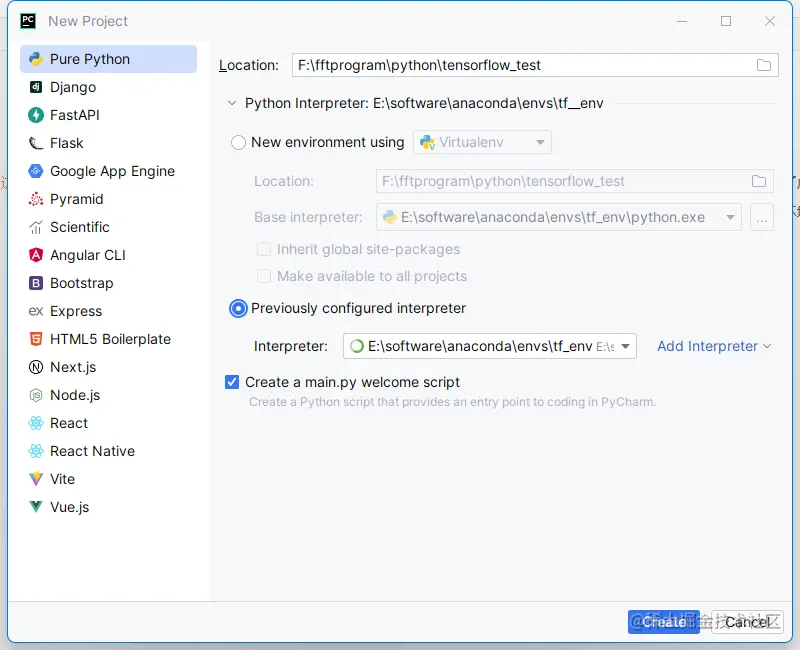This screenshot has width=800, height=650.
Task: Click the Scientific label in project list
Action: point(80,228)
